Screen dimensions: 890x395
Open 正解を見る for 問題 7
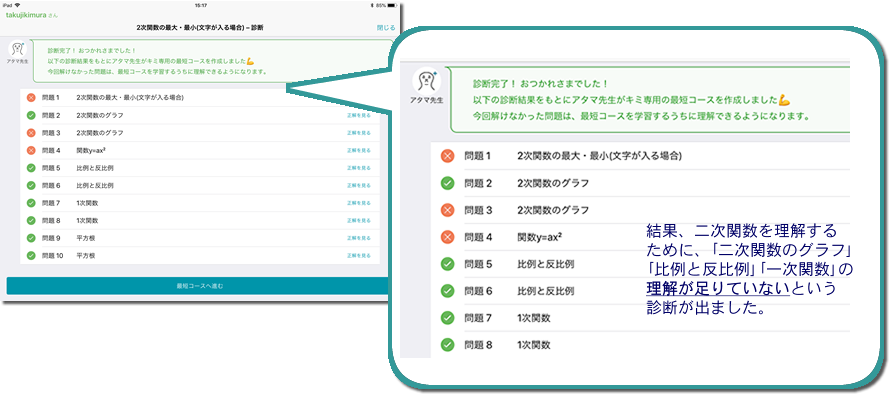click(x=359, y=203)
